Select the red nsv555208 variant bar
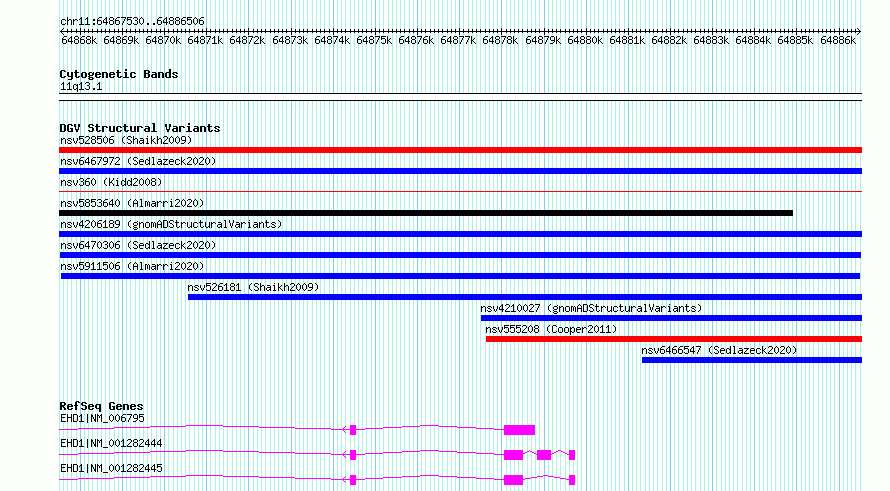 674,339
